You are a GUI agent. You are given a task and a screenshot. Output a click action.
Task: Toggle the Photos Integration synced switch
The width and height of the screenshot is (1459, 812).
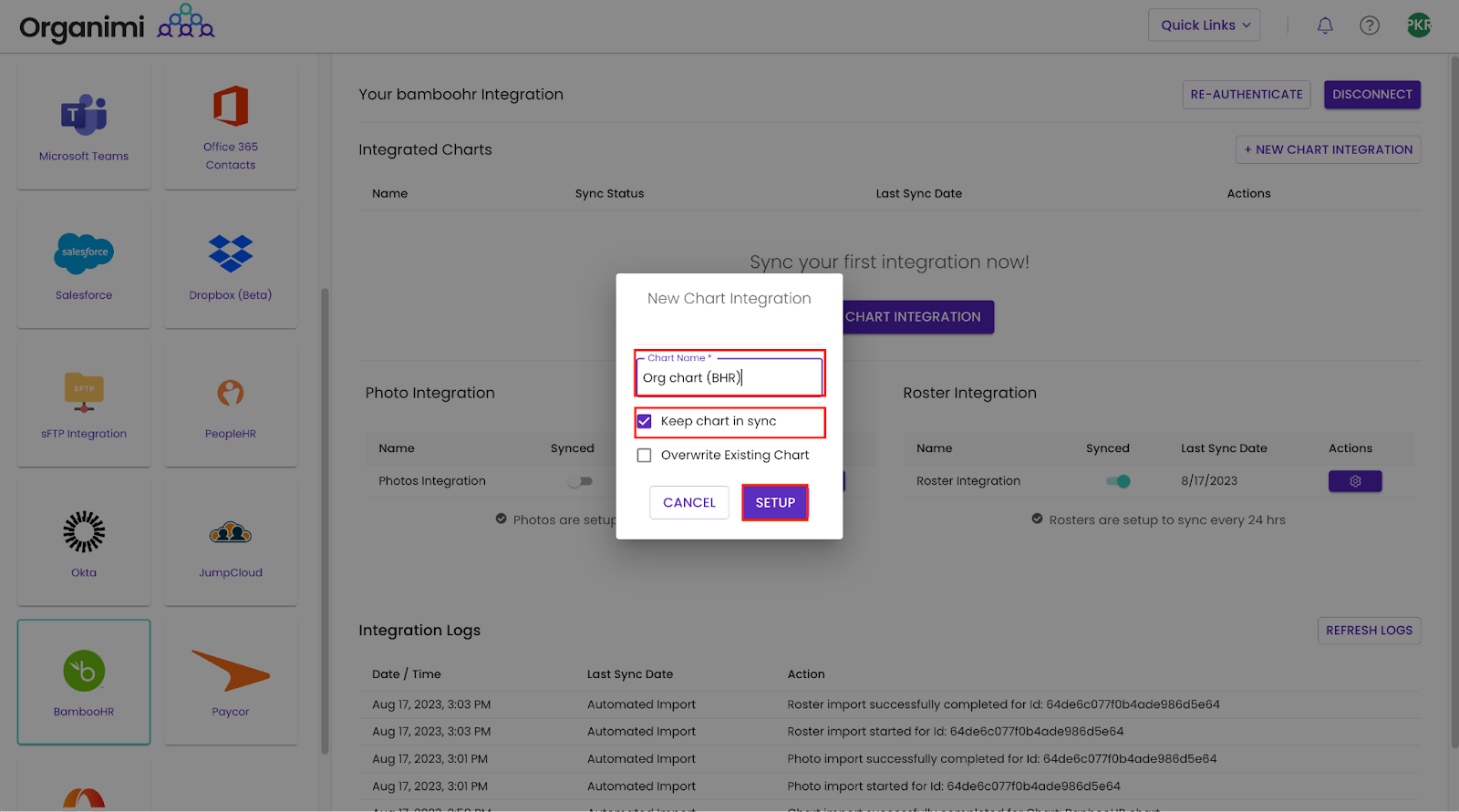(x=580, y=481)
